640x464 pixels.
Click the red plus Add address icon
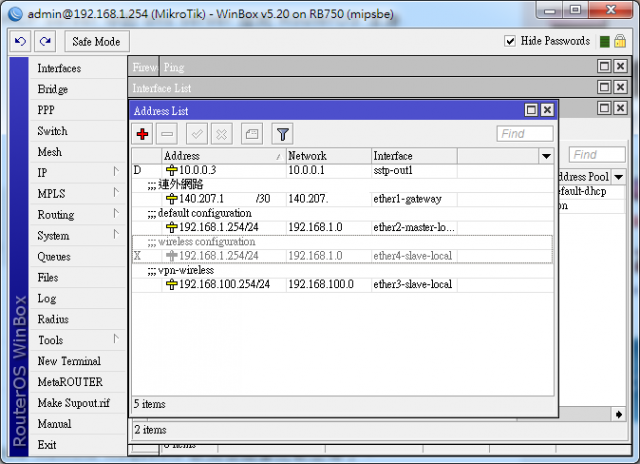pyautogui.click(x=142, y=134)
